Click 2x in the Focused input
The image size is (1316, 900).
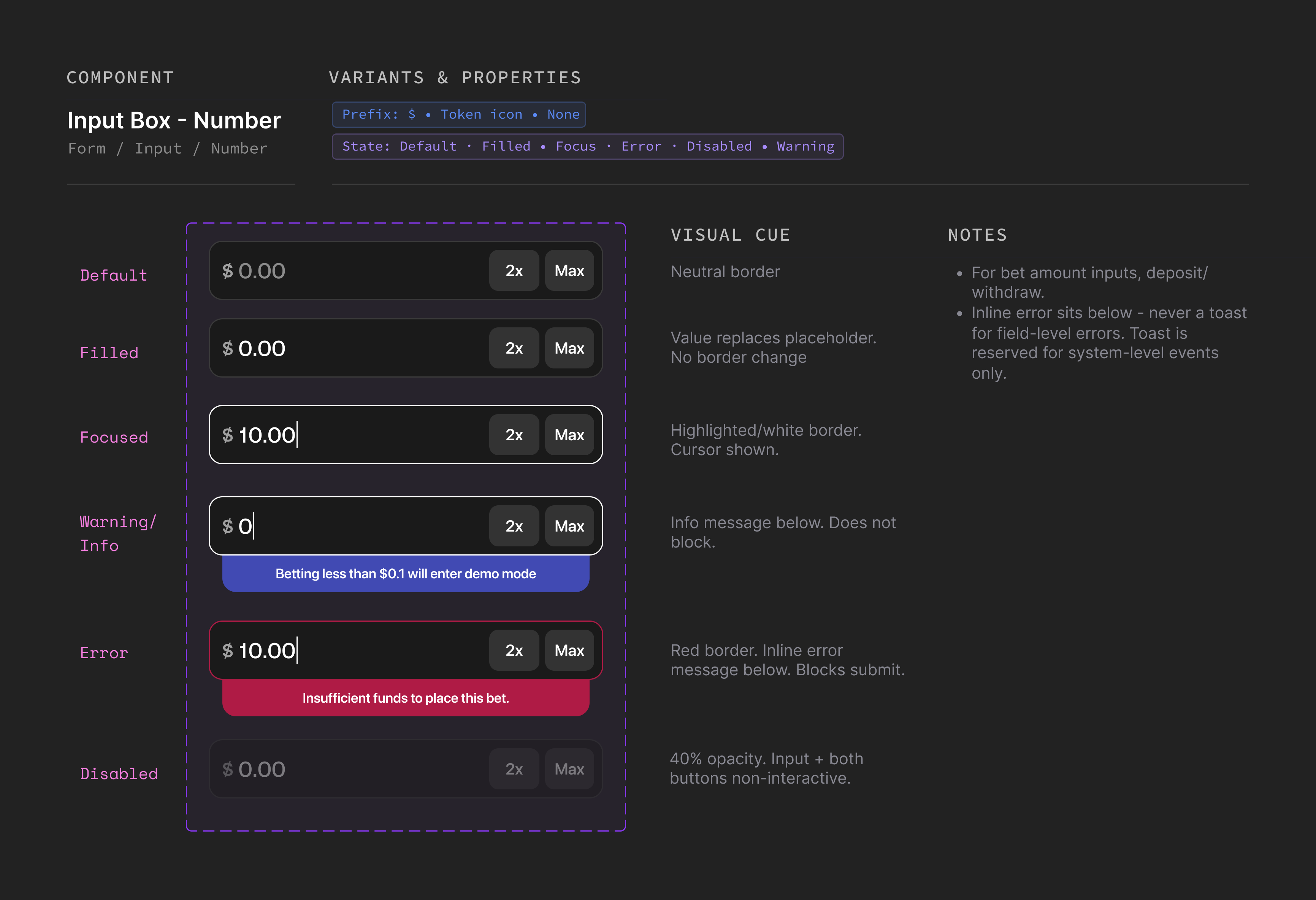pyautogui.click(x=514, y=435)
